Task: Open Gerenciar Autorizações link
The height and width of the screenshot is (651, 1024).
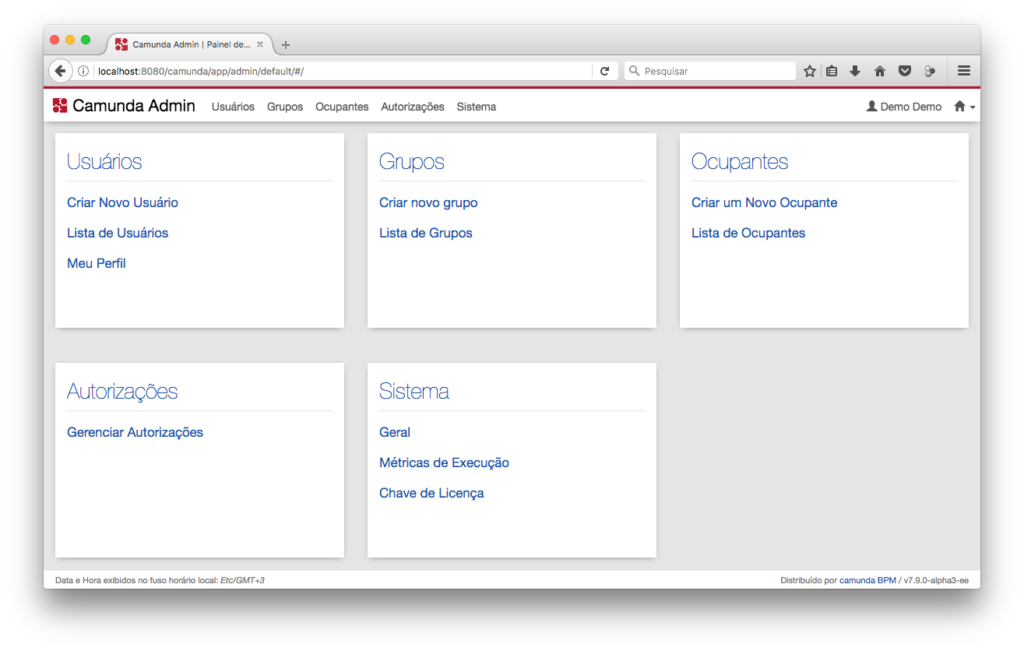Action: coord(135,433)
